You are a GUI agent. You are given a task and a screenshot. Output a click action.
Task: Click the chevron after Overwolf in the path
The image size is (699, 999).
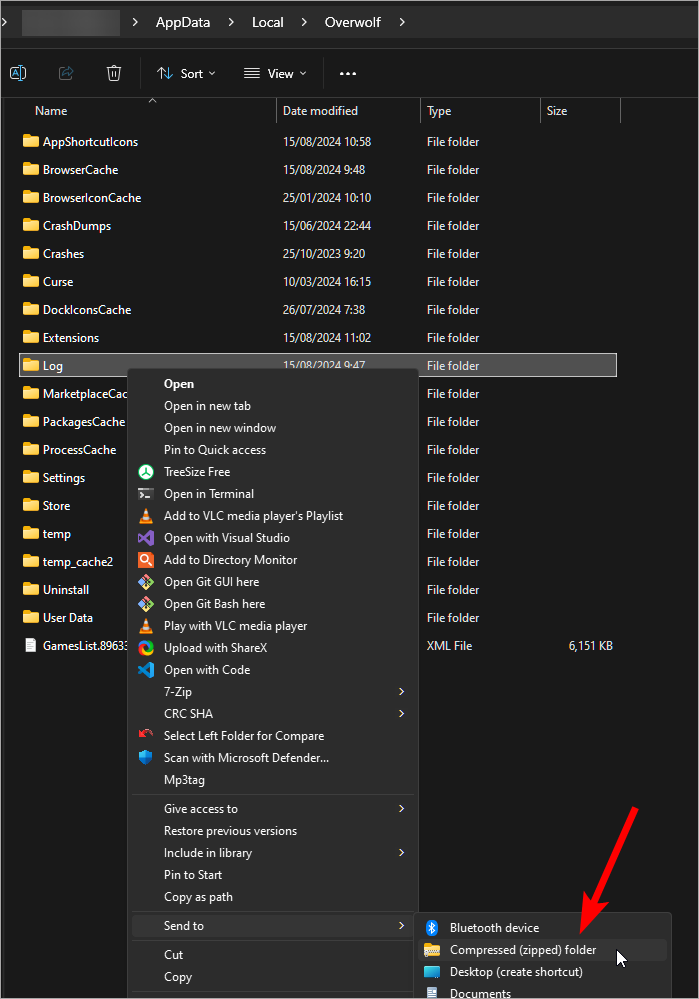click(402, 22)
